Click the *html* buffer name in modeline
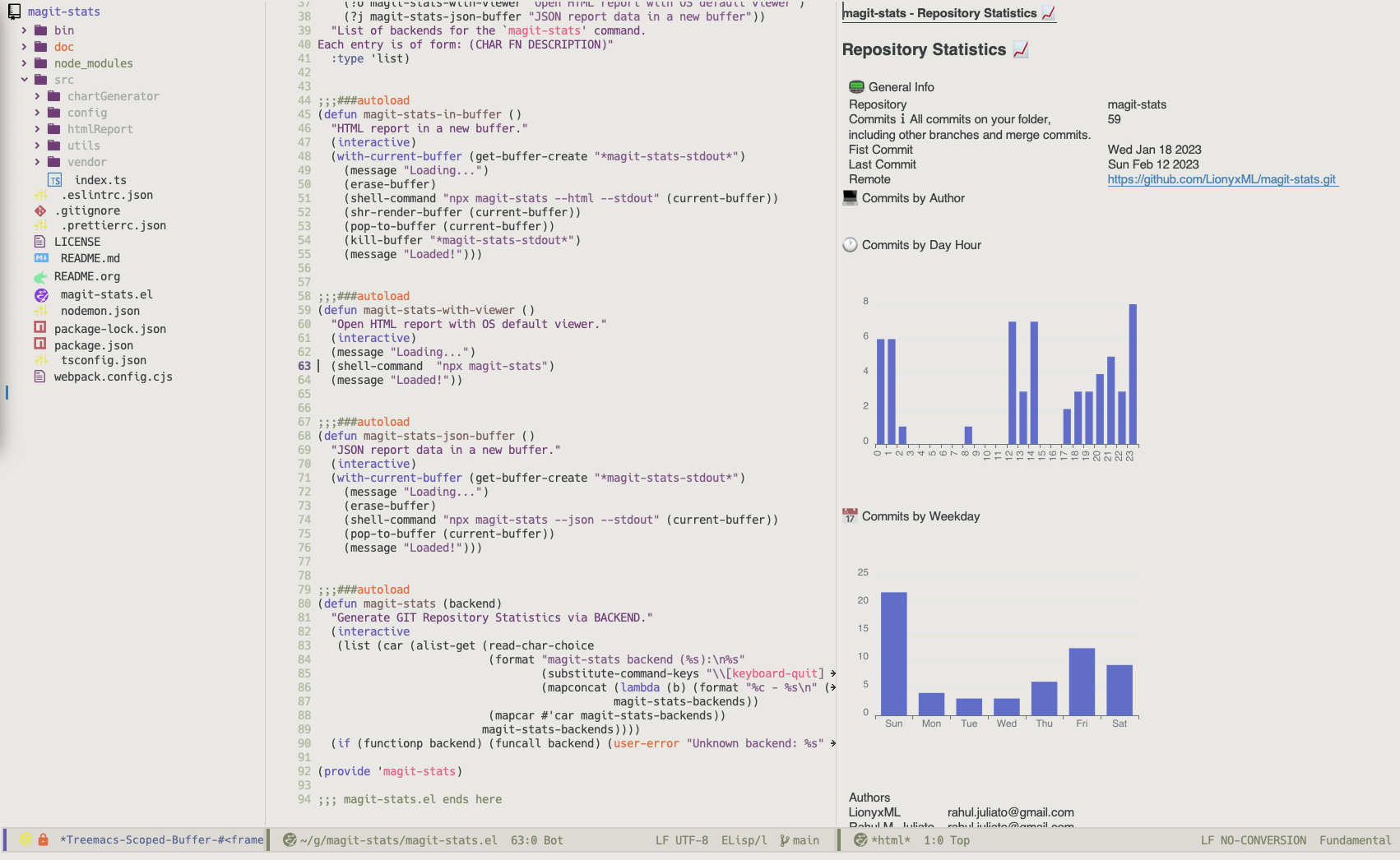Viewport: 1400px width, 860px height. point(891,840)
